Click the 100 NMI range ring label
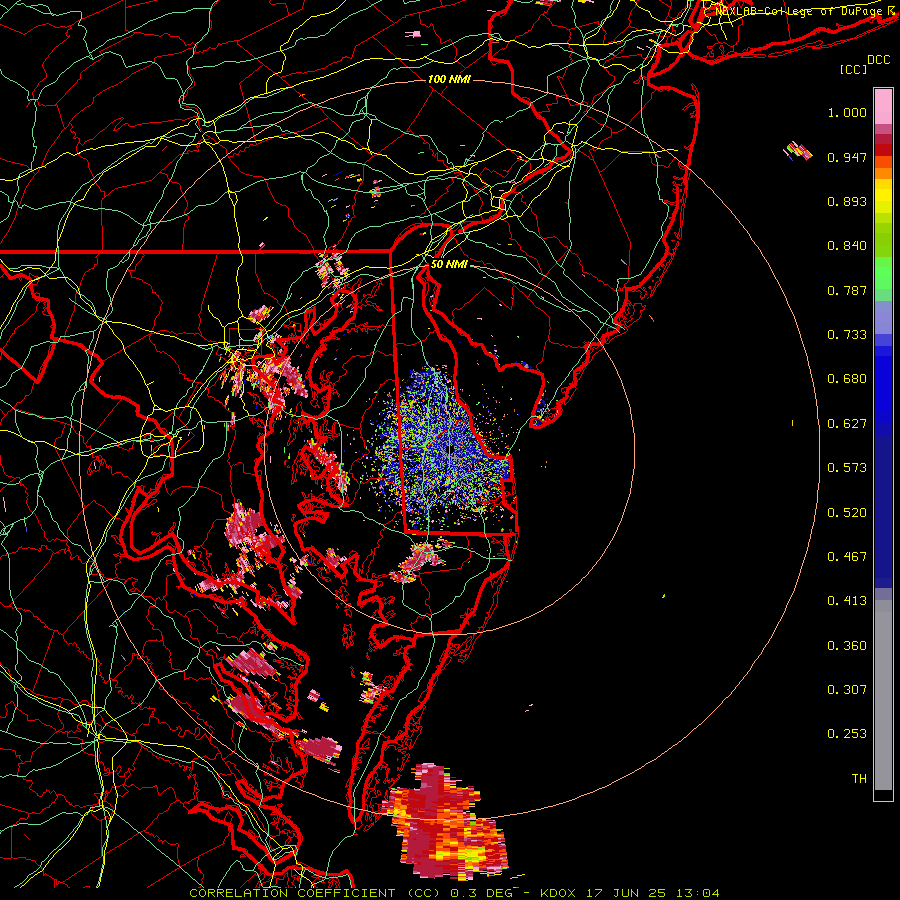 tap(449, 79)
